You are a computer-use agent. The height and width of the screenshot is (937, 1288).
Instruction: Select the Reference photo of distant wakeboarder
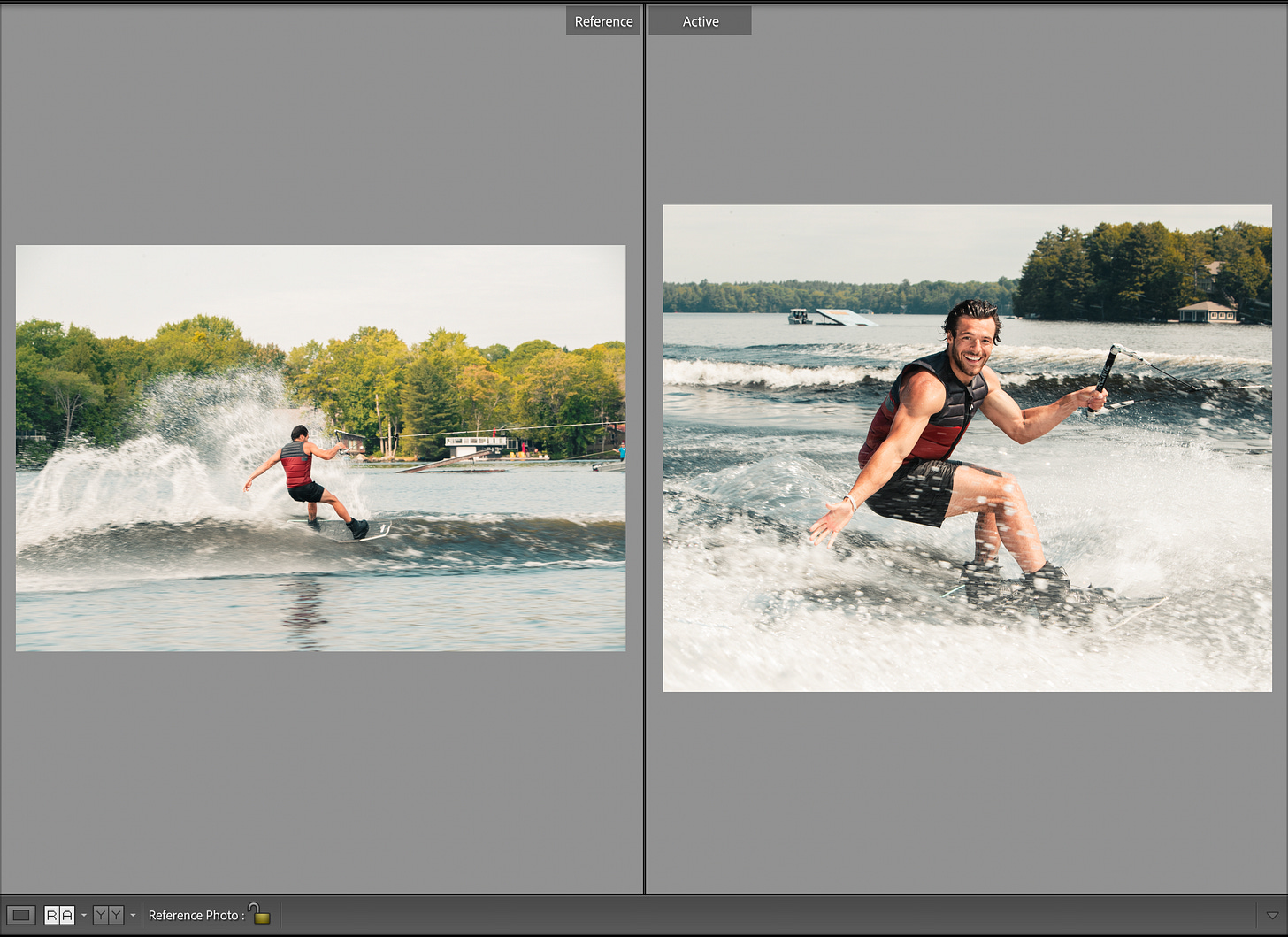[320, 448]
